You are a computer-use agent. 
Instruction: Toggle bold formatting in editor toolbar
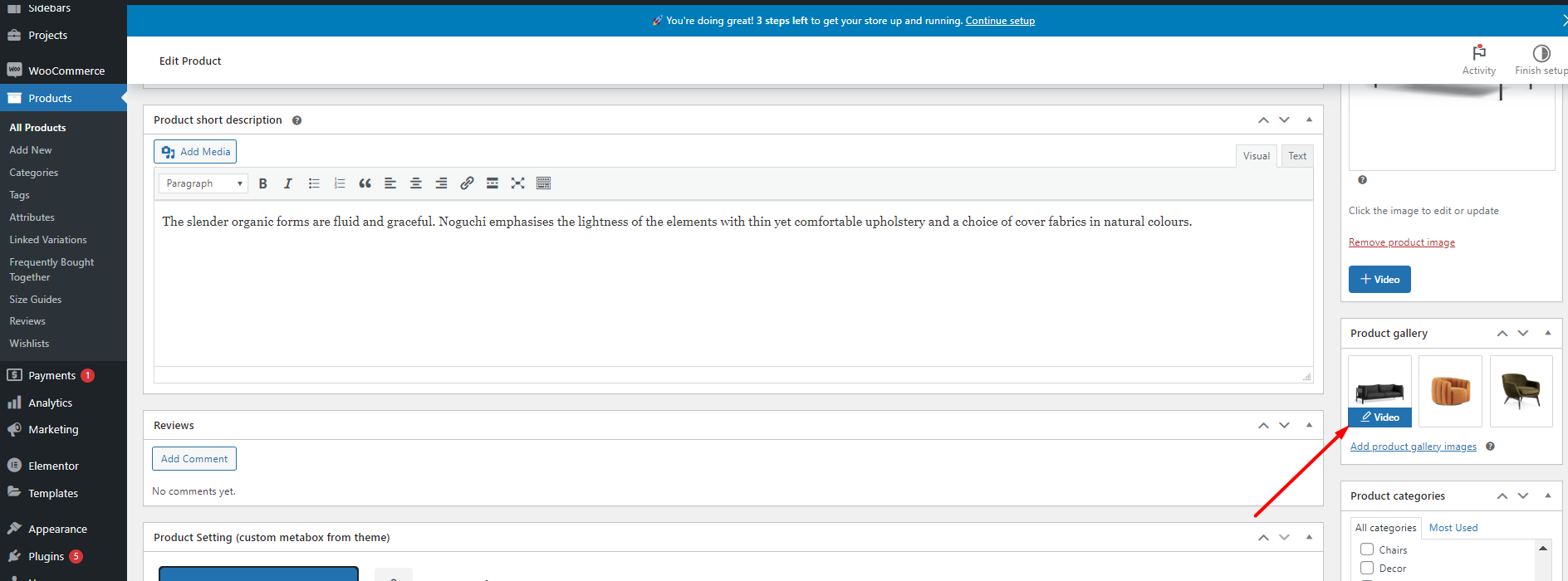point(262,183)
